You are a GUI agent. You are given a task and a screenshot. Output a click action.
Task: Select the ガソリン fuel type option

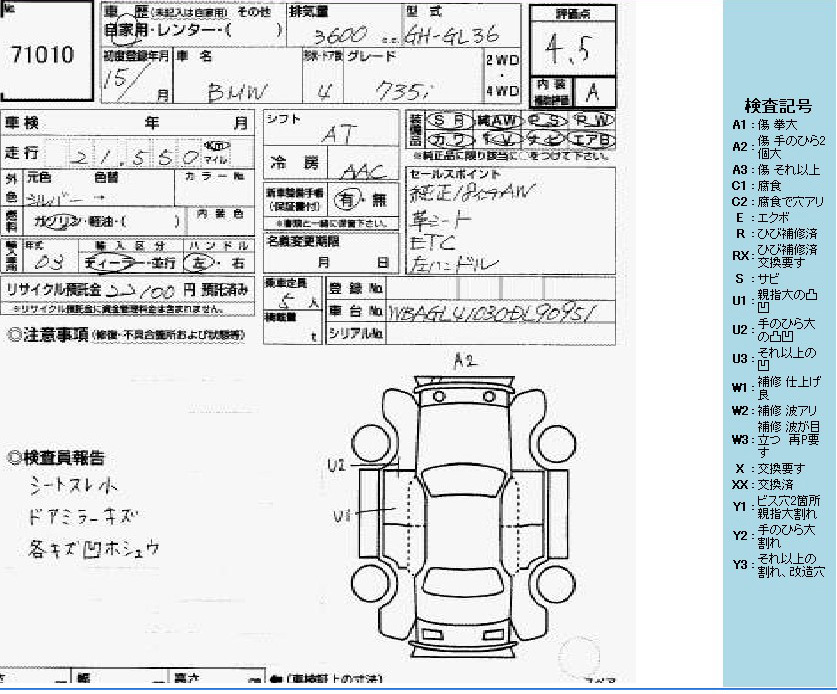pyautogui.click(x=59, y=222)
